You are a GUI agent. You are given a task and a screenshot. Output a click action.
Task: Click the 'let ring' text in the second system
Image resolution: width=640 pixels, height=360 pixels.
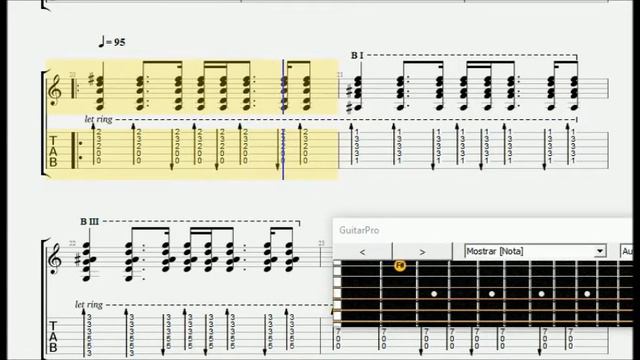(x=89, y=304)
